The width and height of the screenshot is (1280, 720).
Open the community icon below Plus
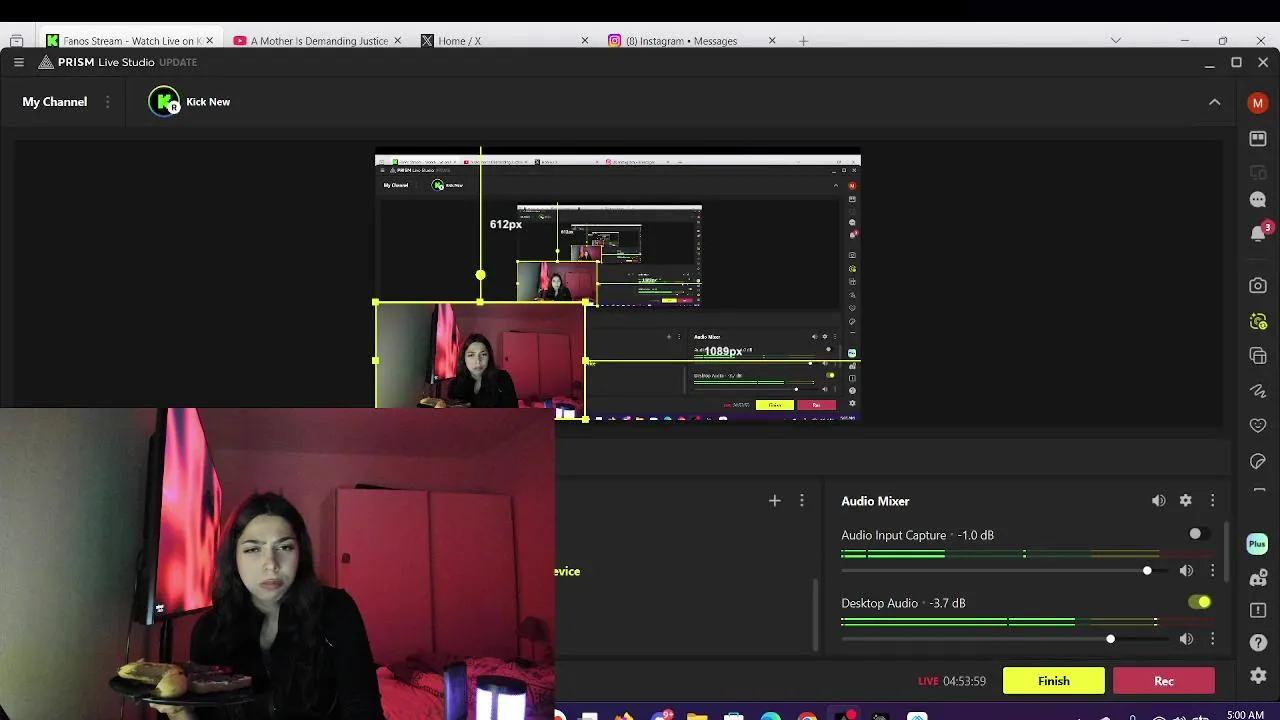pos(1258,578)
